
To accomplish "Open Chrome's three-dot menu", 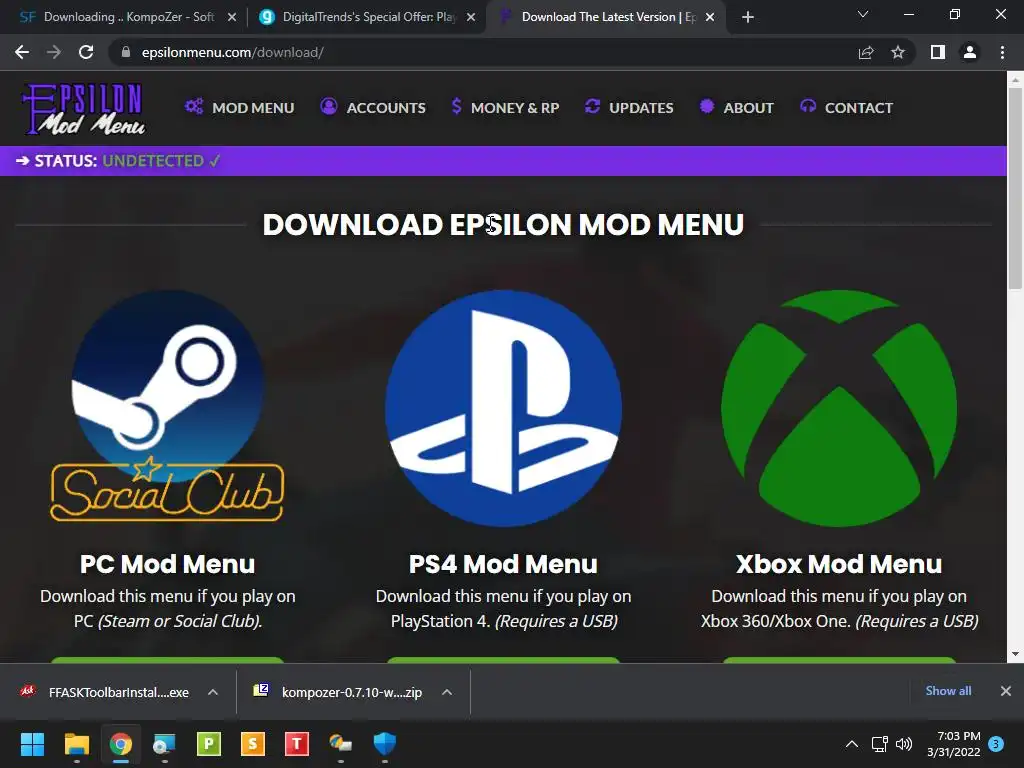I will (x=1002, y=52).
